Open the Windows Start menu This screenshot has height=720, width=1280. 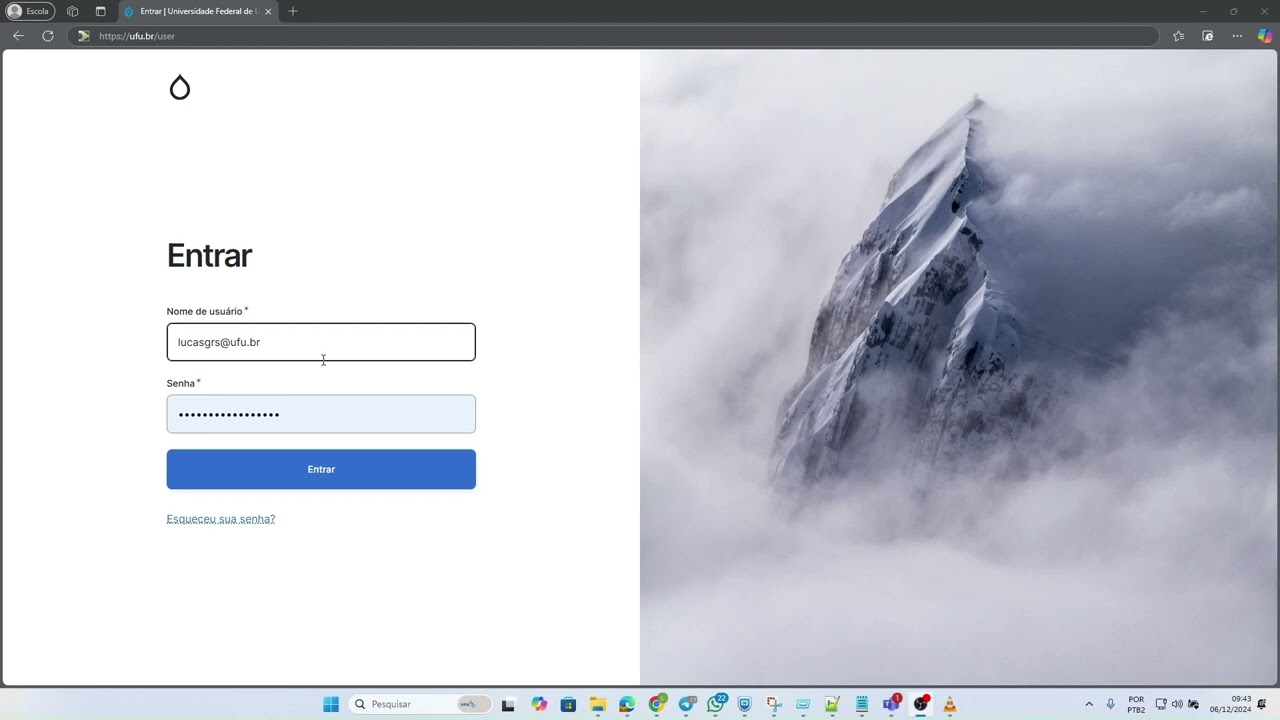pyautogui.click(x=331, y=704)
